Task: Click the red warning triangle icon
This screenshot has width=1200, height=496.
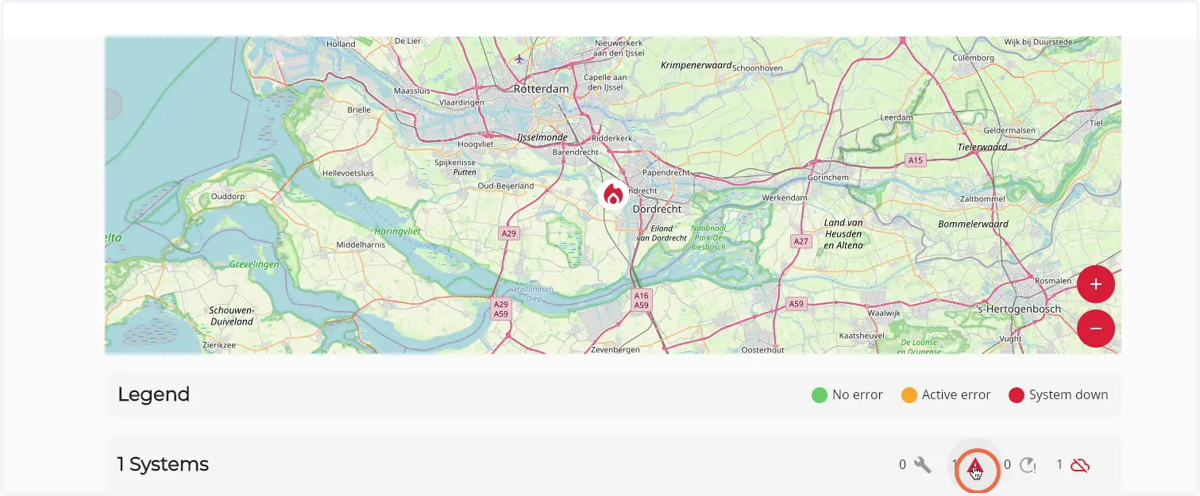Action: pos(976,465)
